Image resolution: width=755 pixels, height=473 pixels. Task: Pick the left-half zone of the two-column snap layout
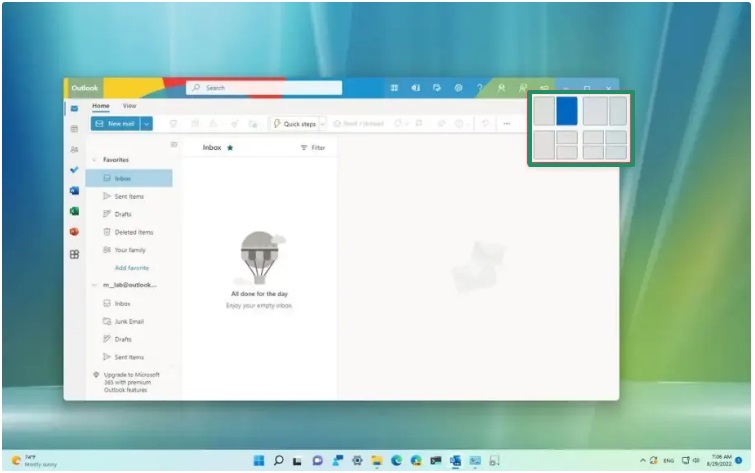click(544, 111)
